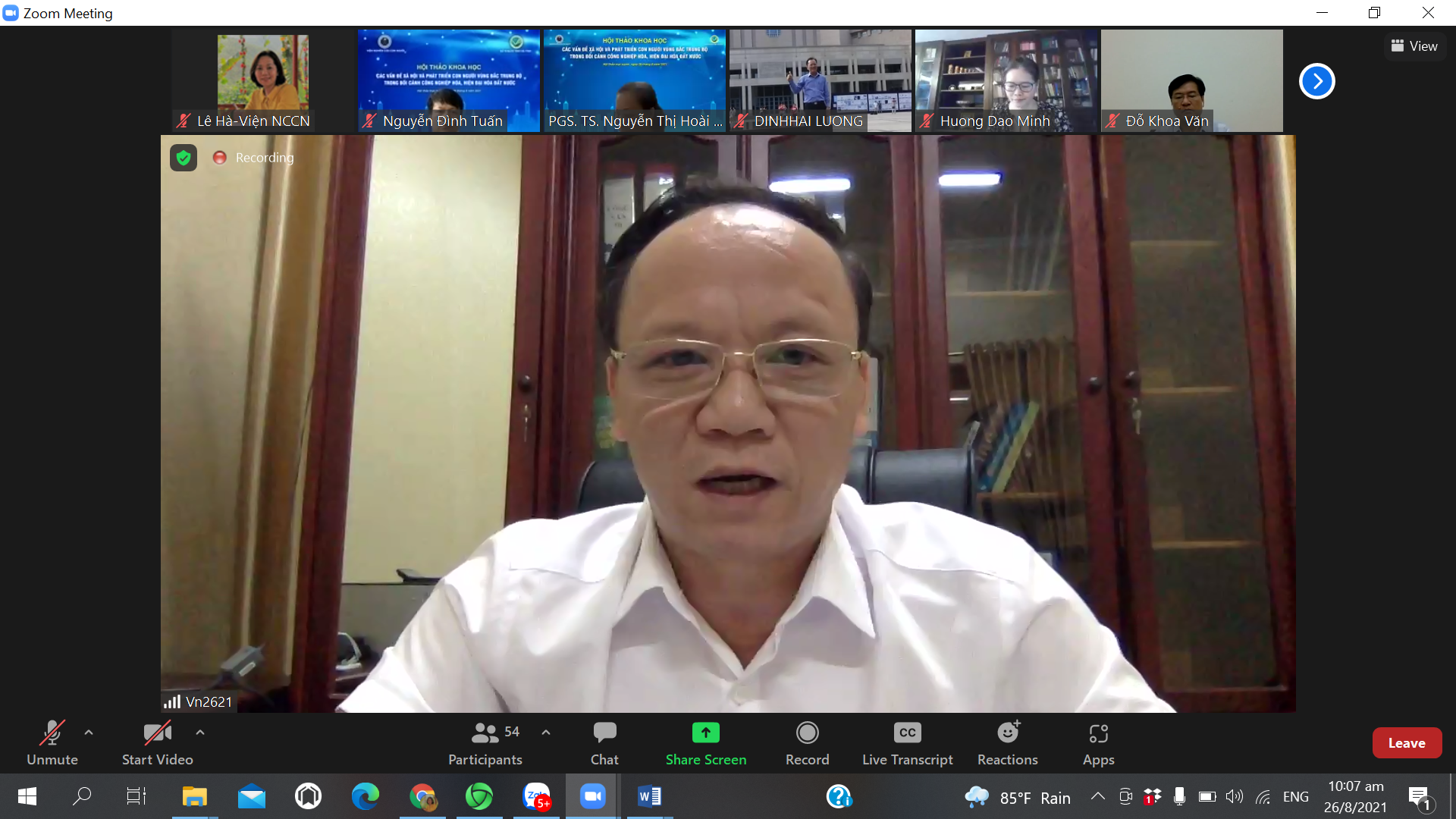This screenshot has width=1456, height=819.
Task: Unmute the microphone
Action: tap(52, 743)
